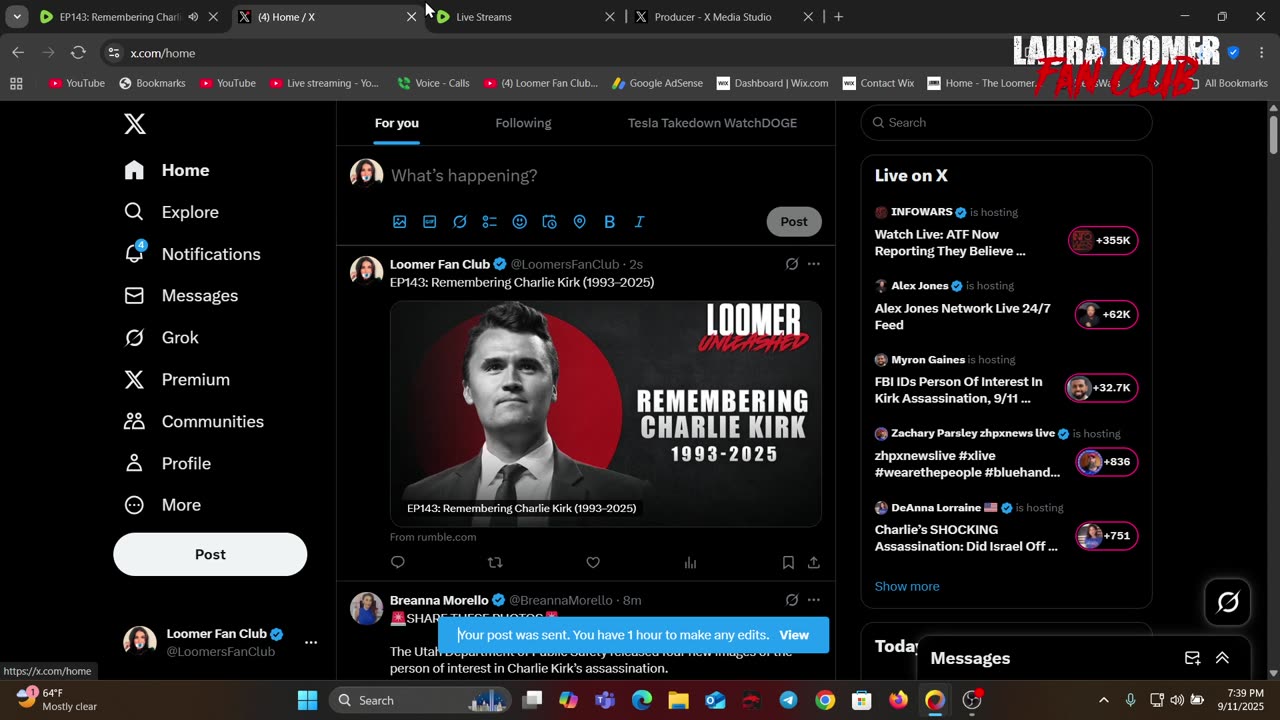Open more options on Breanna Morello post
Image resolution: width=1280 pixels, height=720 pixels.
point(814,600)
